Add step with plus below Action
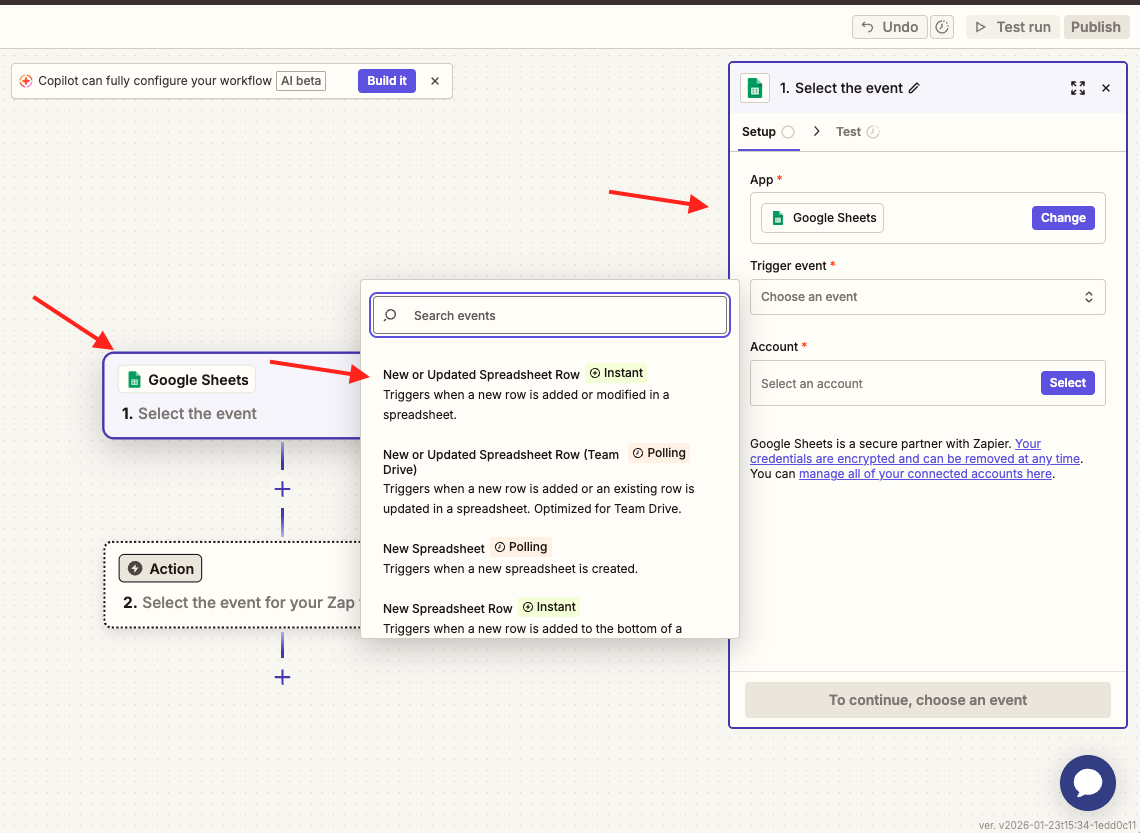The image size is (1140, 833). coord(282,677)
